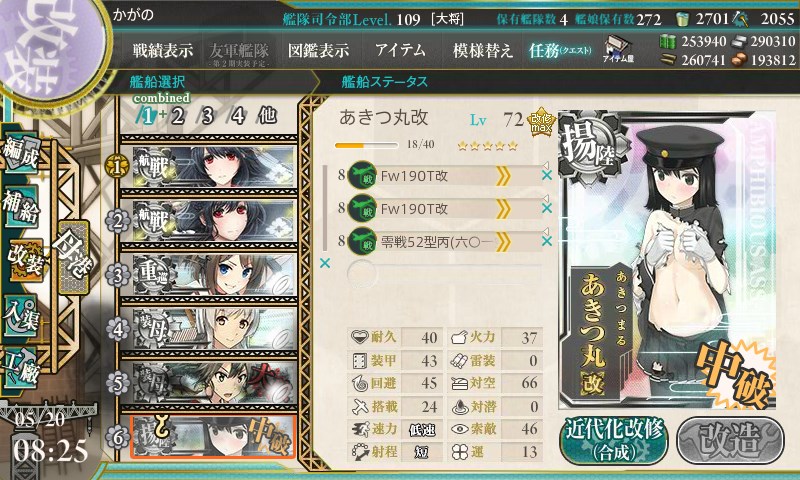Viewport: 800px width, 480px height.
Task: Click the 近代化改修 modernization button
Action: [x=614, y=440]
